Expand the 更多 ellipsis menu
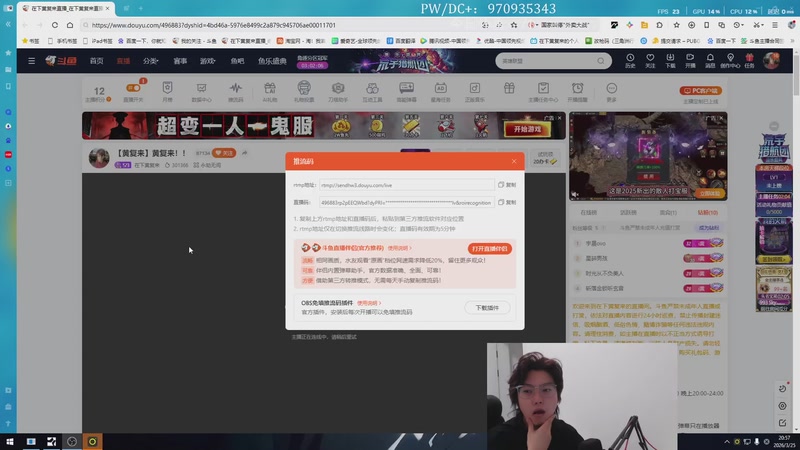This screenshot has width=800, height=450. tap(611, 91)
